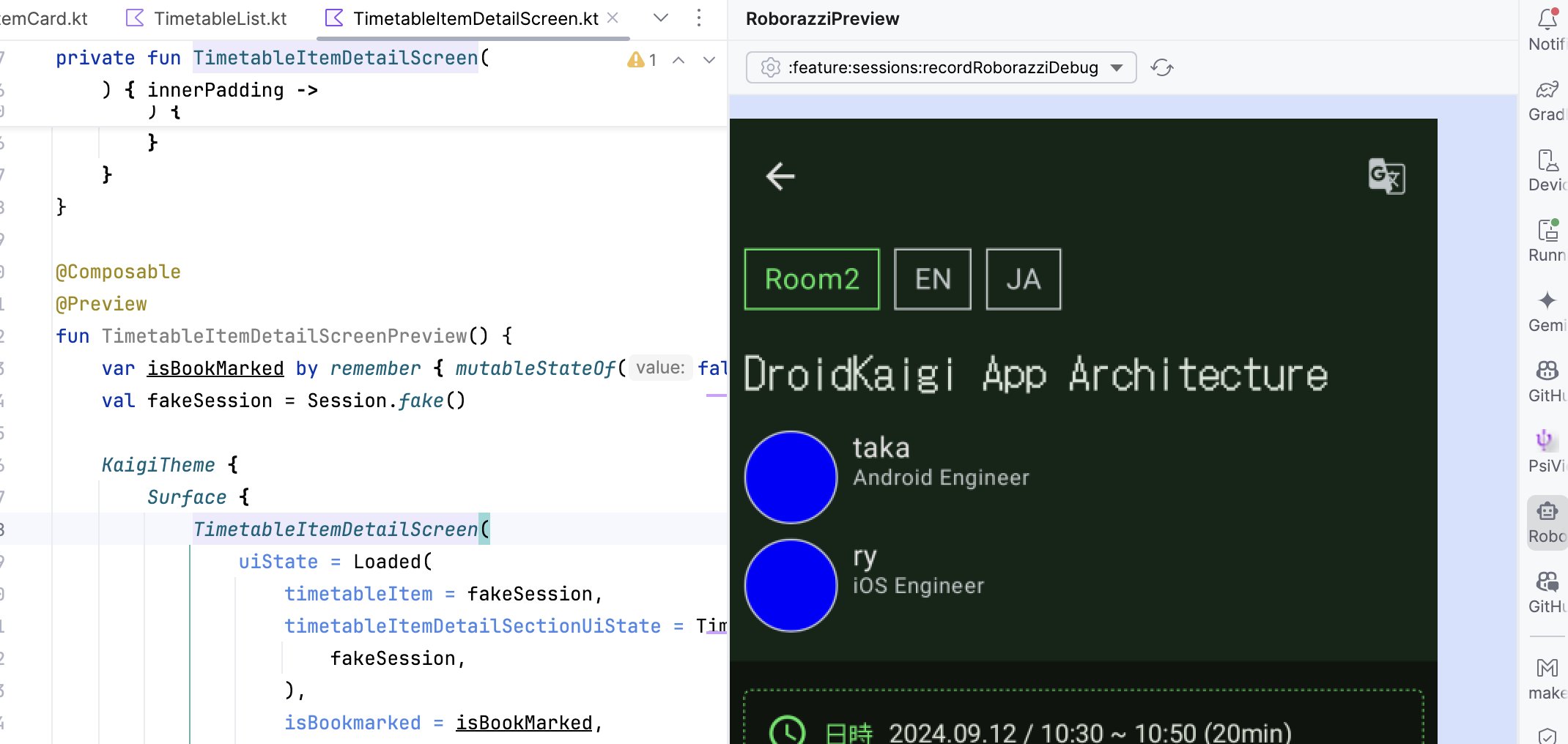Open the PsiViewer tool window
Image resolution: width=1568 pixels, height=744 pixels.
pyautogui.click(x=1547, y=451)
